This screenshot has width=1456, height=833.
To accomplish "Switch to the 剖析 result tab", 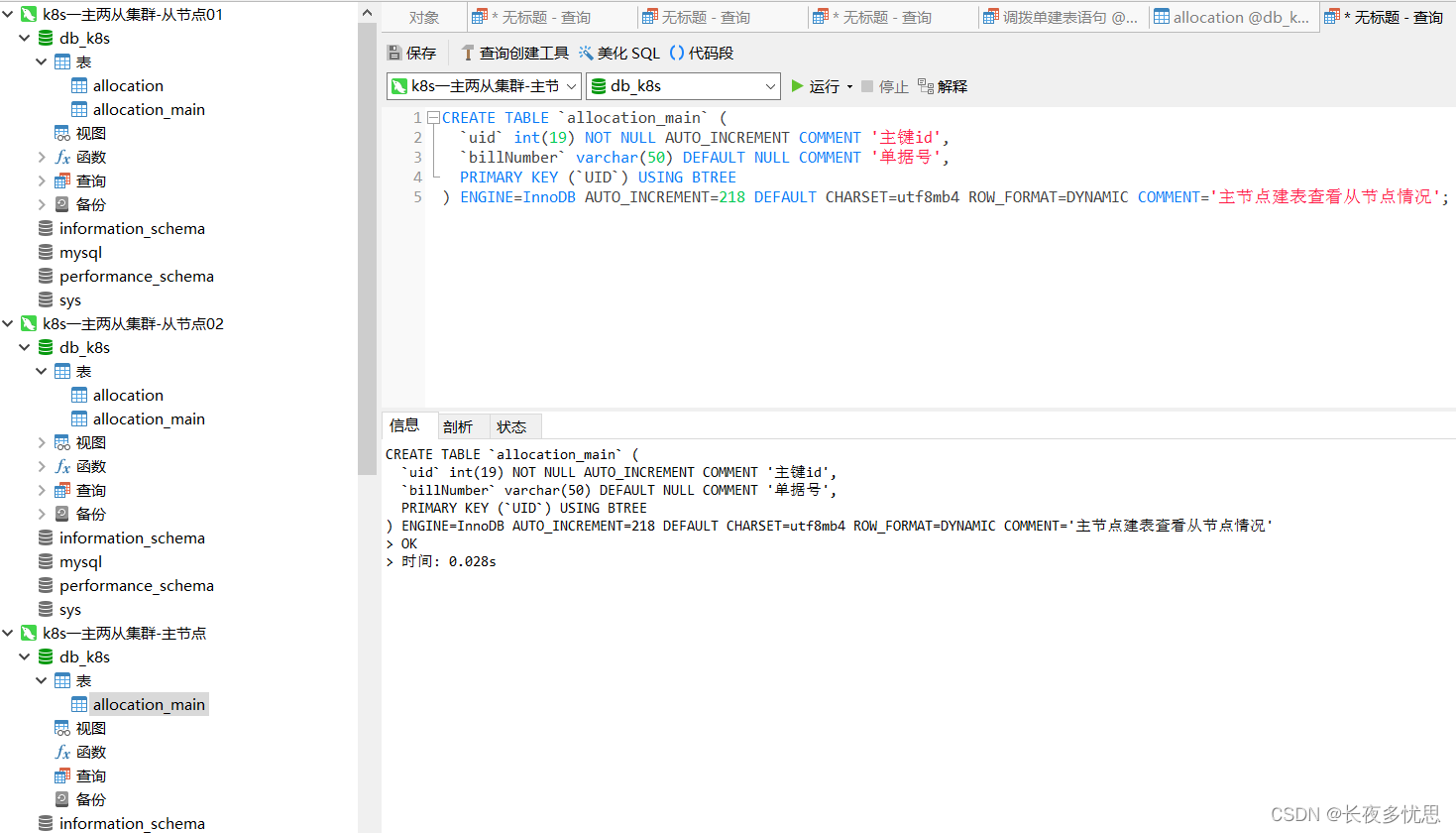I will click(457, 426).
